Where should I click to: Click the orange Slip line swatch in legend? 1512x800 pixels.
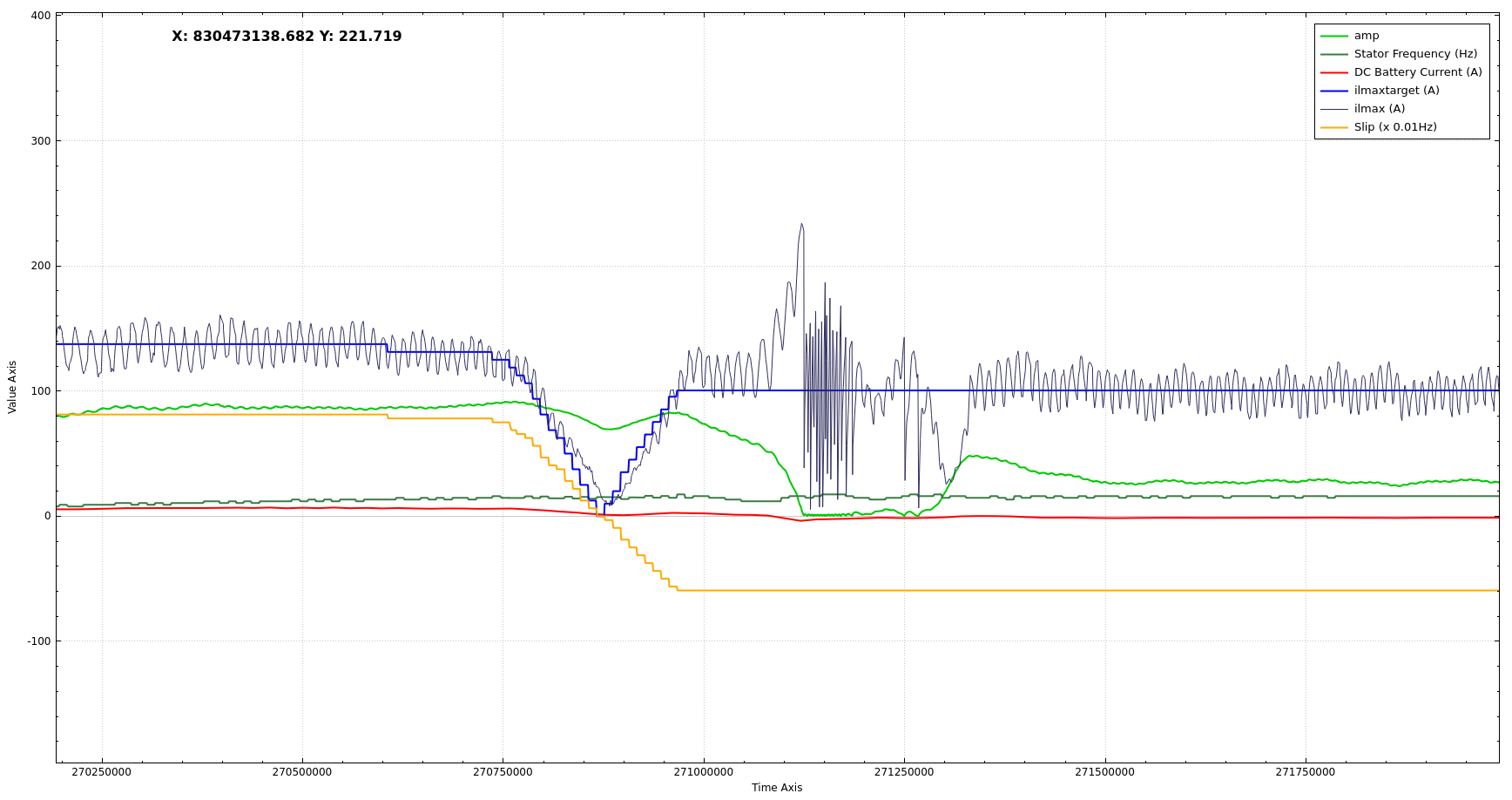point(1333,127)
